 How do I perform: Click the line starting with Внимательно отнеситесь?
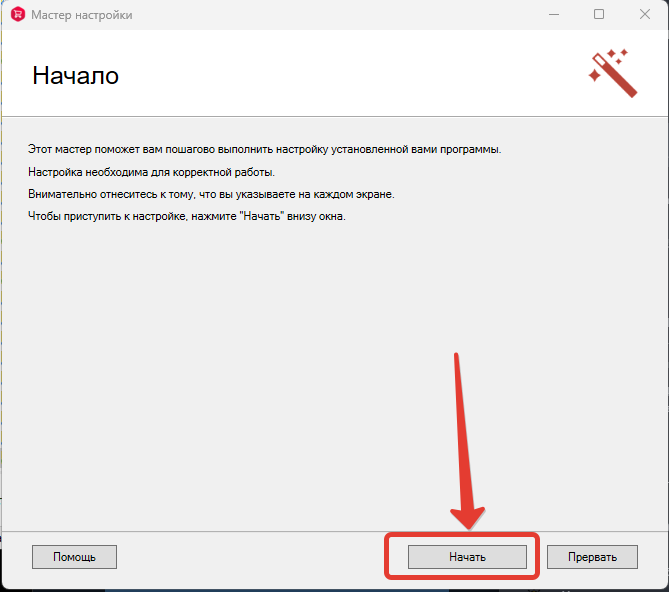pyautogui.click(x=210, y=194)
